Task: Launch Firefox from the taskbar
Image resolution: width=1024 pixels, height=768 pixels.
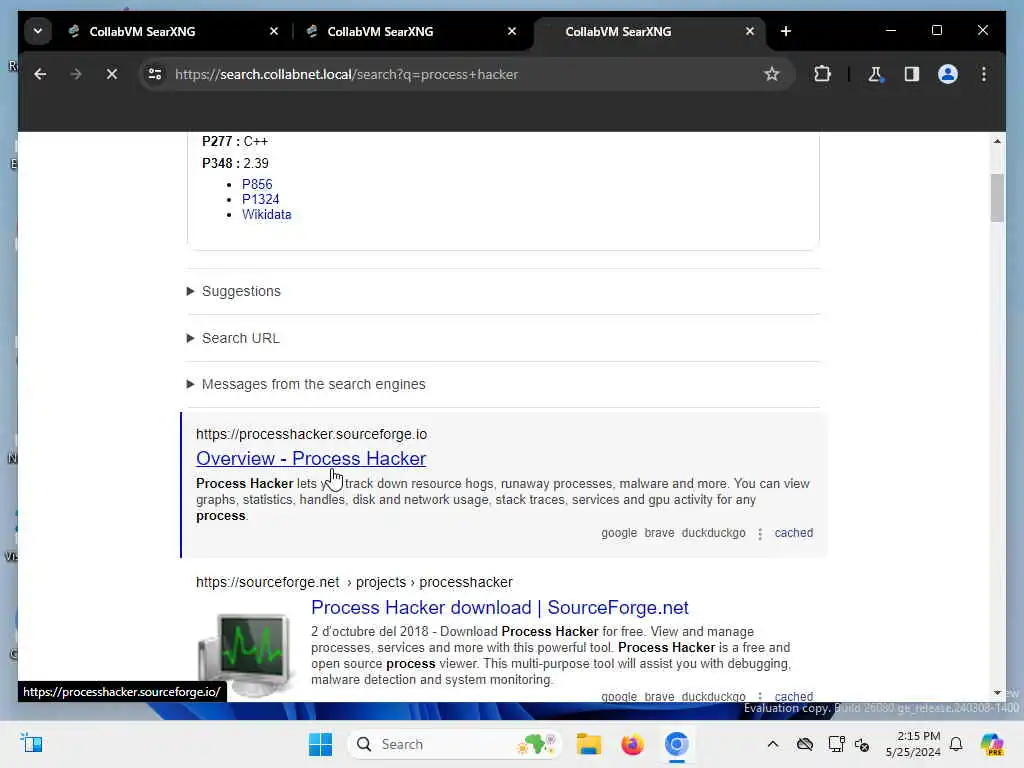Action: click(x=632, y=744)
